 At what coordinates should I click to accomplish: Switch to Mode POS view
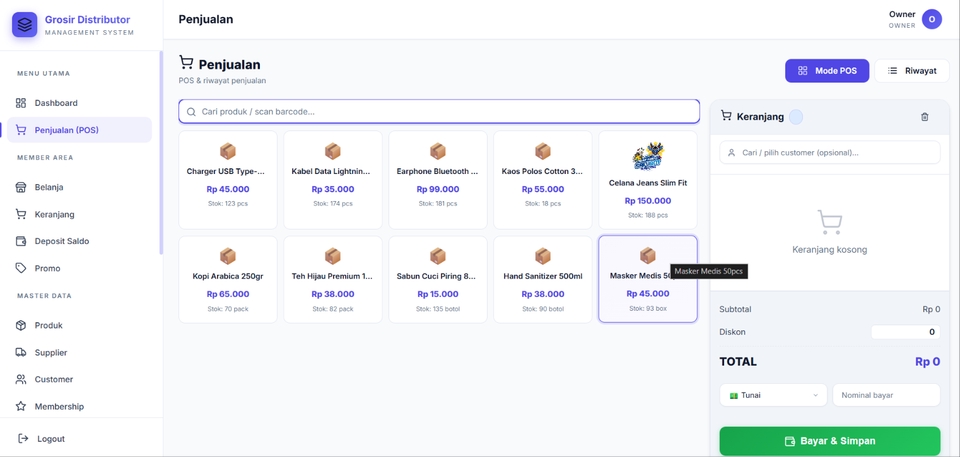[827, 71]
